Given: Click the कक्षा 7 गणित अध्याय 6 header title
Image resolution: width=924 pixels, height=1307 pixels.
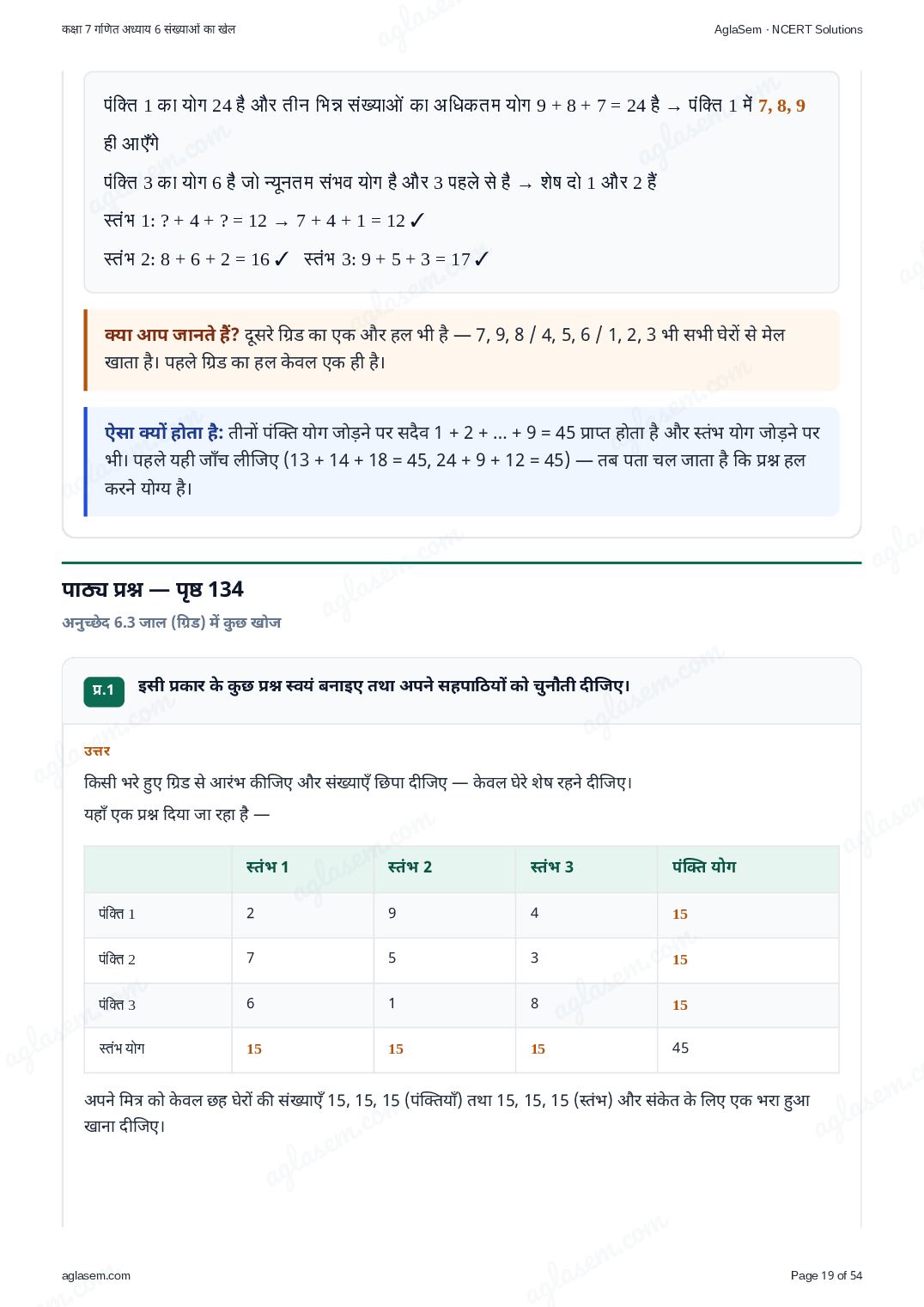Looking at the screenshot, I should [x=149, y=29].
